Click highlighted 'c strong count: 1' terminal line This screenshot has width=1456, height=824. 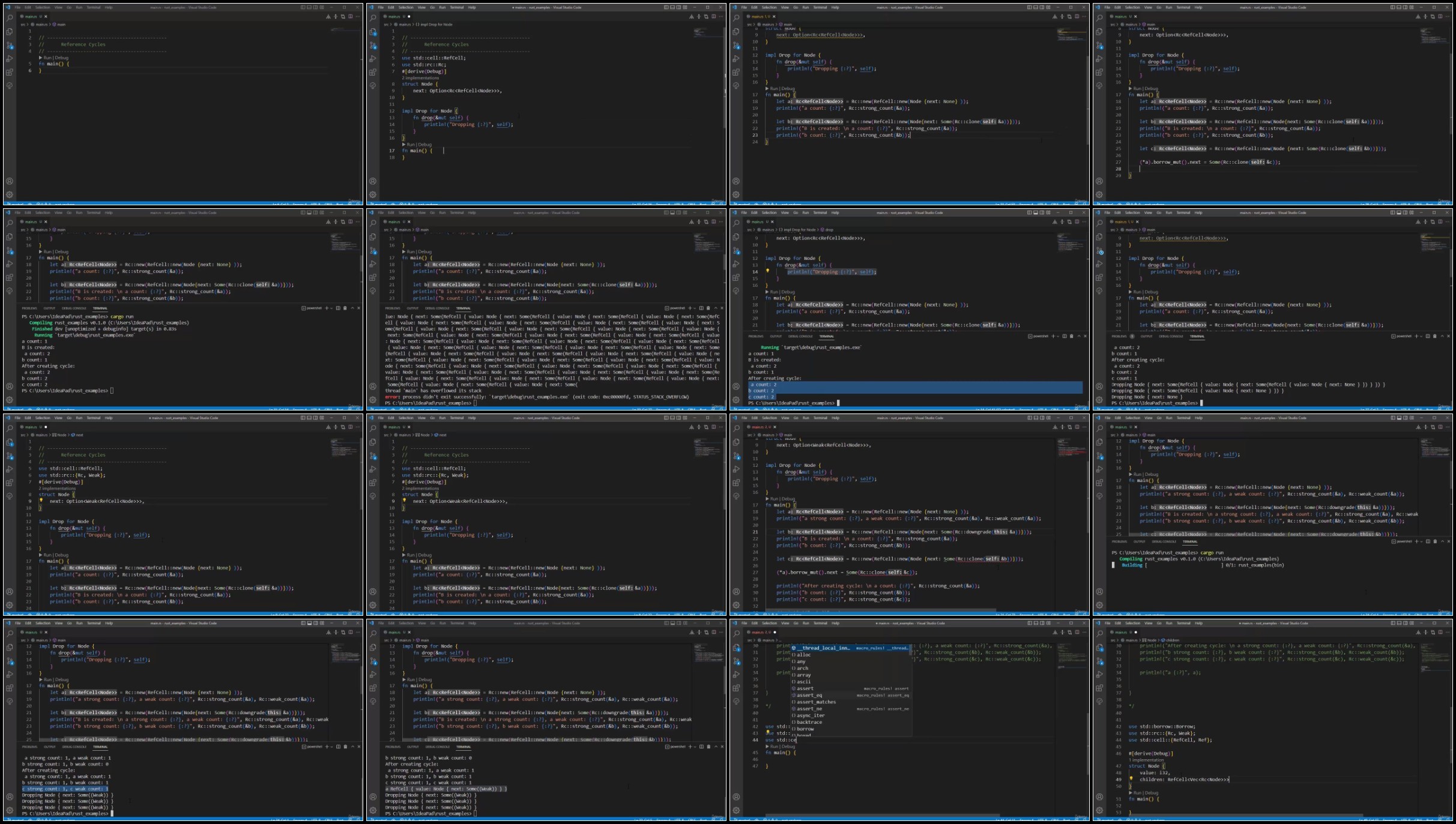(65, 789)
